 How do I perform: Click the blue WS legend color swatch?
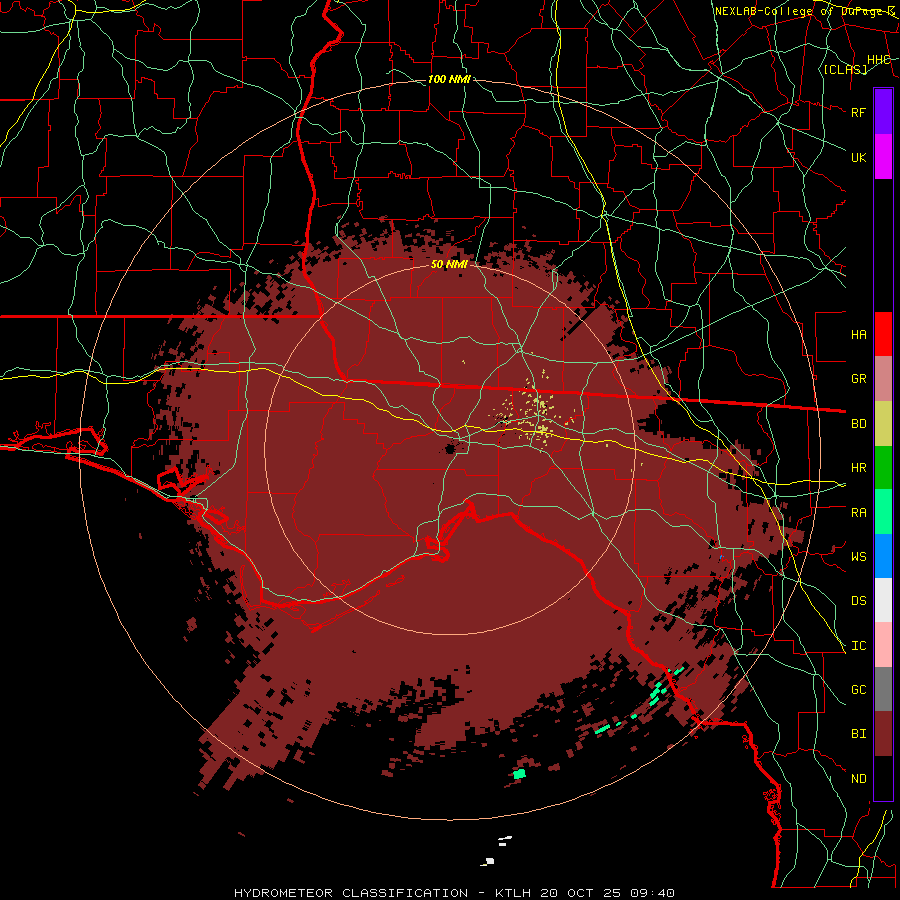[x=883, y=556]
